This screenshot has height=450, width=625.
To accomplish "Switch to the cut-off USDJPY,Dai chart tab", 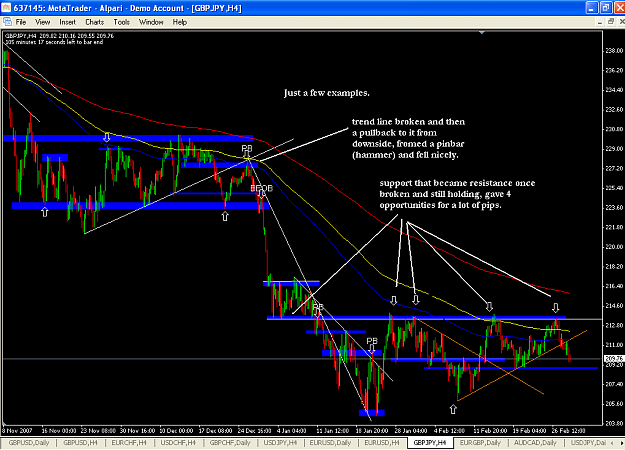I will coord(588,442).
